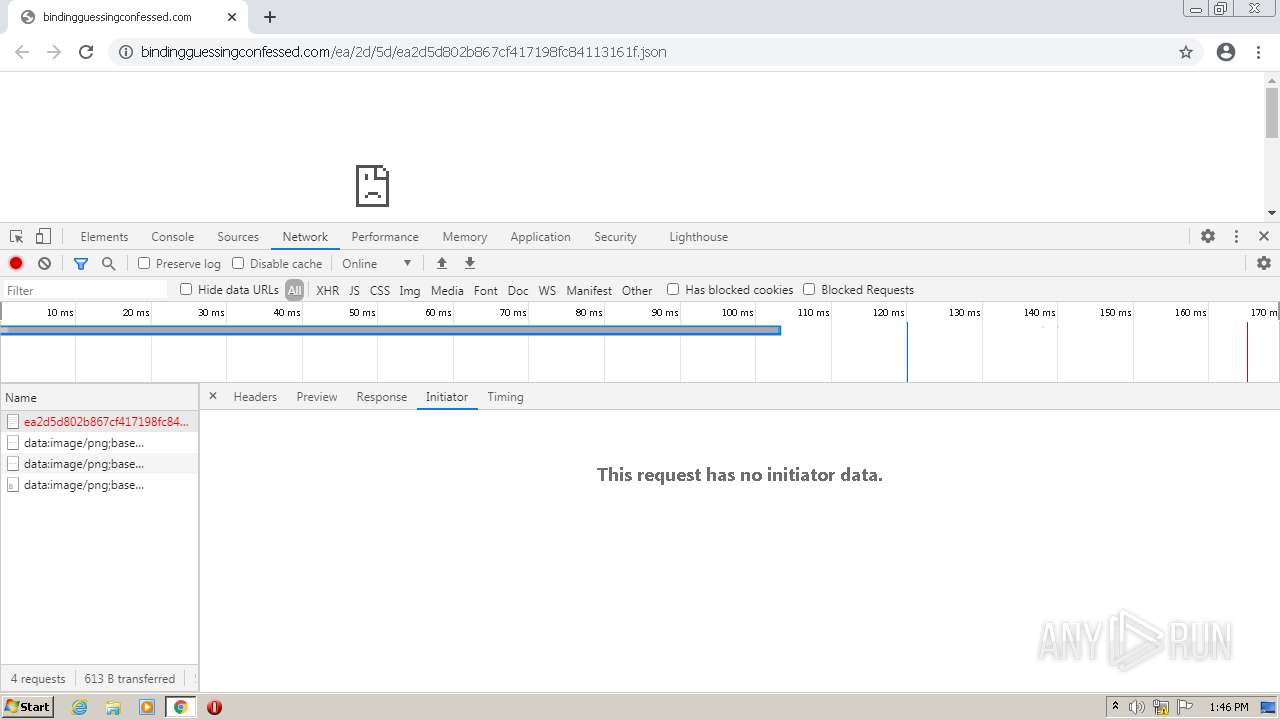The width and height of the screenshot is (1280, 720).
Task: Click the inspect element picker icon
Action: pyautogui.click(x=16, y=237)
